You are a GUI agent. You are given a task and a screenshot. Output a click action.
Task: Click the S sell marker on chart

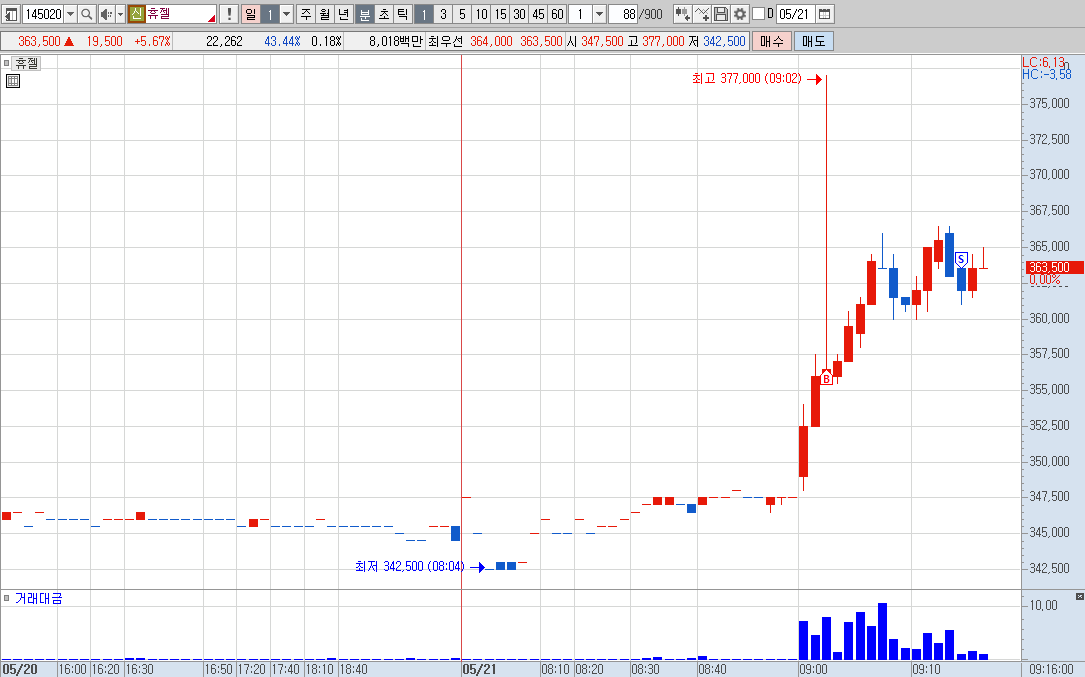[x=961, y=260]
